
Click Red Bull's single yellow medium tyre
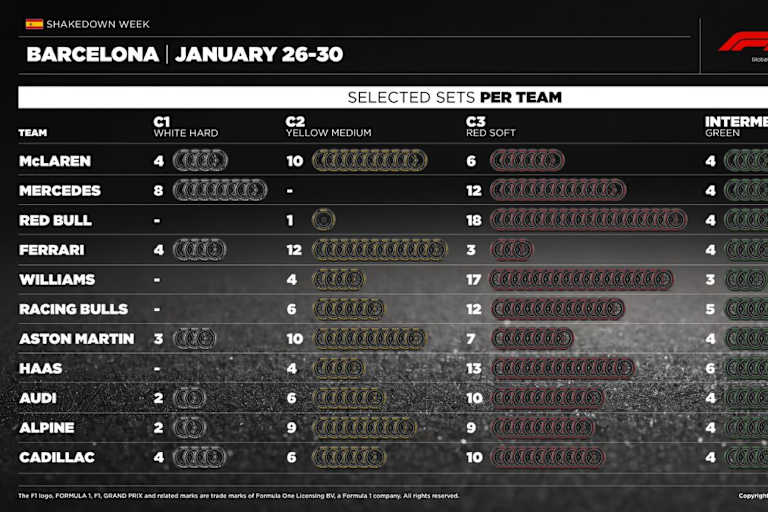(x=323, y=220)
